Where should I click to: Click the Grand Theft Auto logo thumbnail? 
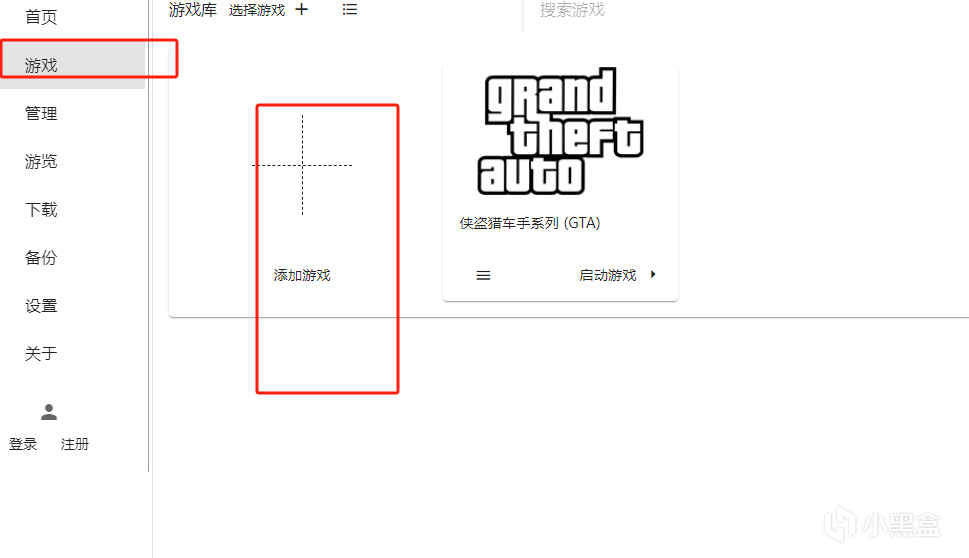tap(560, 131)
